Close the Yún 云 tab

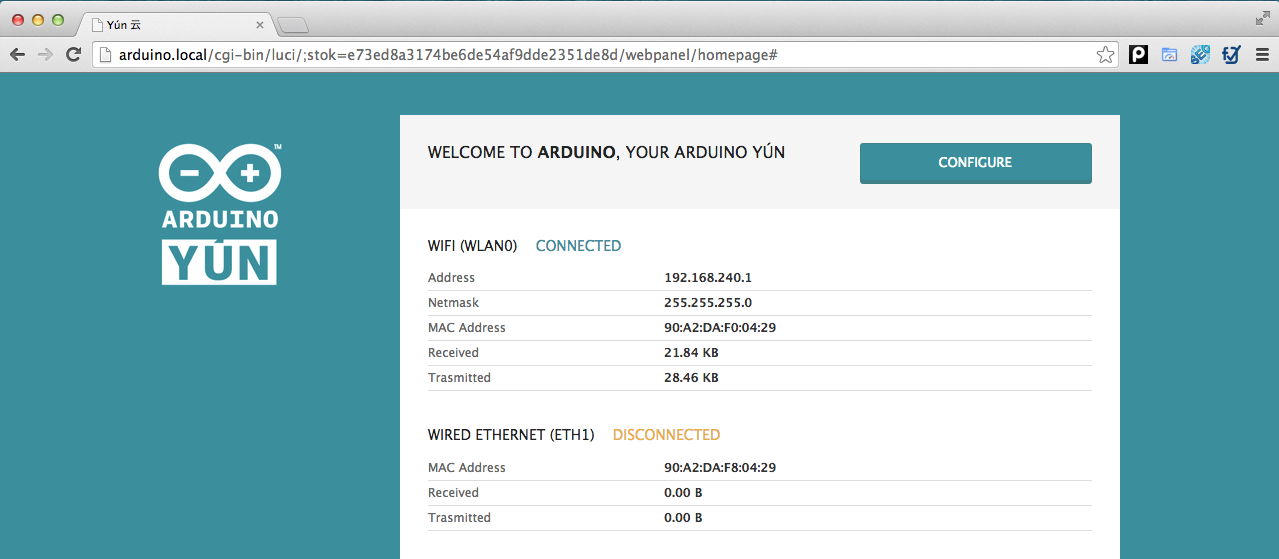click(x=260, y=24)
